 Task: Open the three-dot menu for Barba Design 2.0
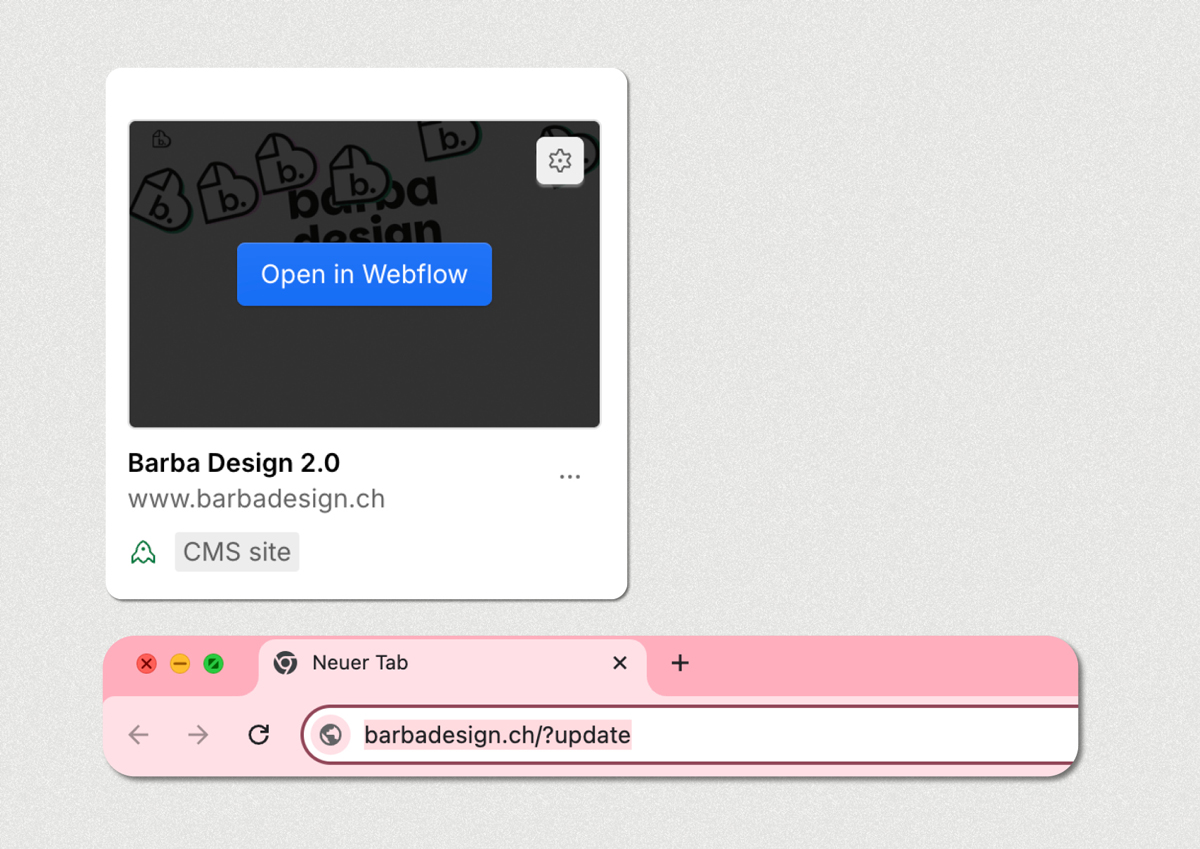(570, 477)
